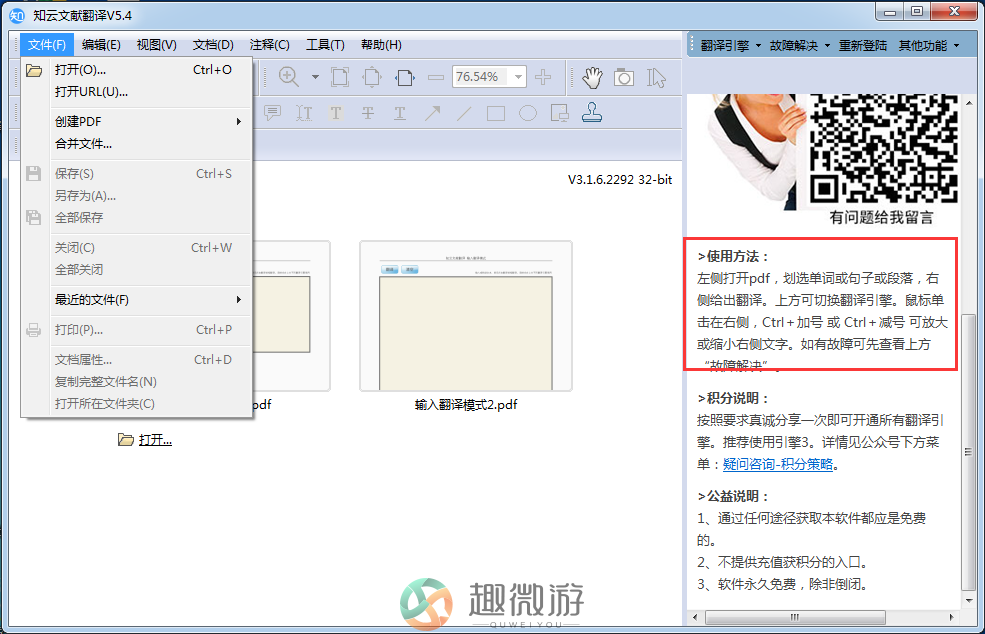The height and width of the screenshot is (634, 985).
Task: Open the magnifier tool dropdown arrow
Action: tap(315, 77)
